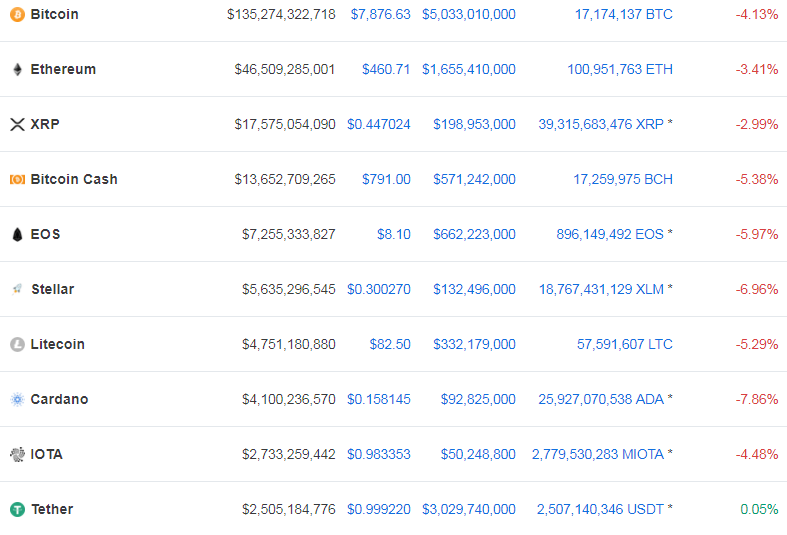This screenshot has height=535, width=787.
Task: Click Litecoin price $82.50
Action: tap(390, 344)
